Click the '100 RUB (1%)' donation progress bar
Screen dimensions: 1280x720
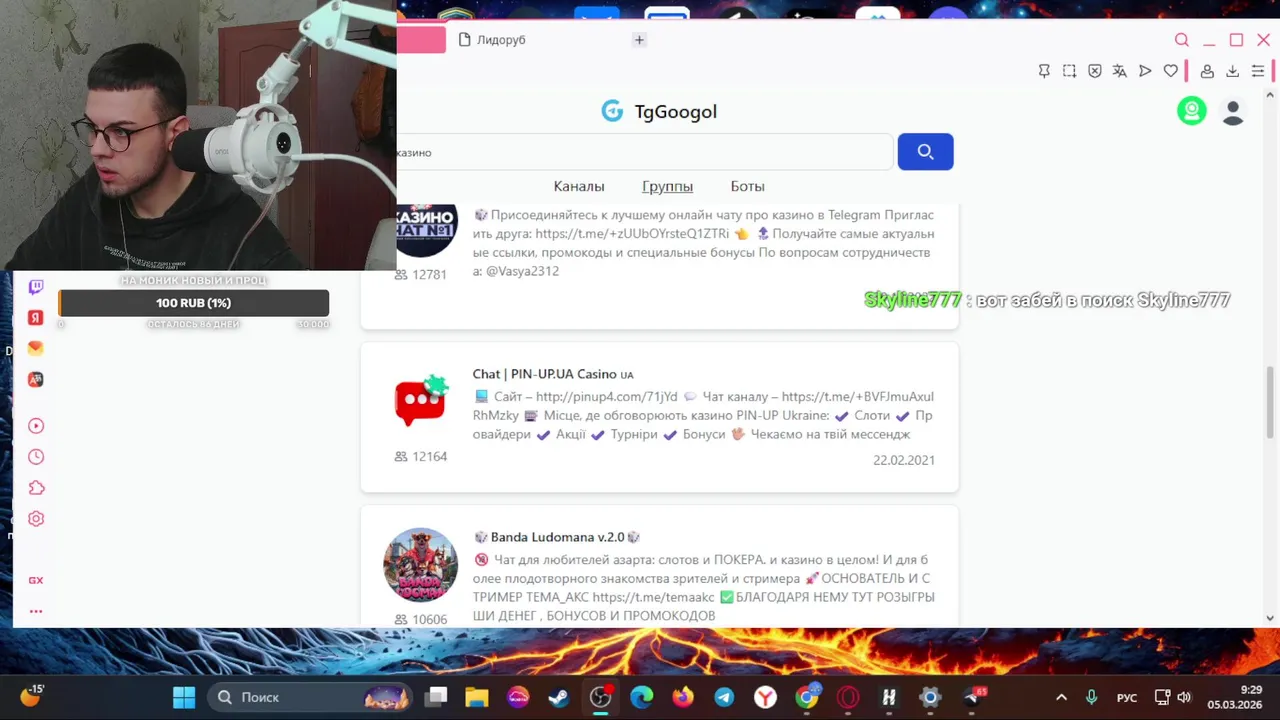(x=193, y=303)
